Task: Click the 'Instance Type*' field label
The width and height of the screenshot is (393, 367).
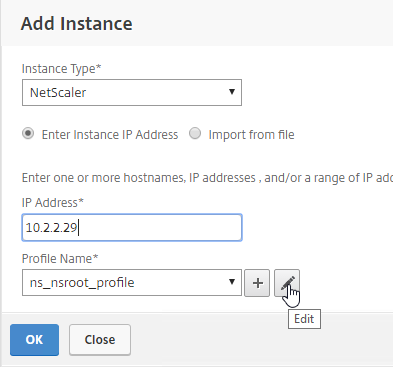Action: (x=61, y=69)
